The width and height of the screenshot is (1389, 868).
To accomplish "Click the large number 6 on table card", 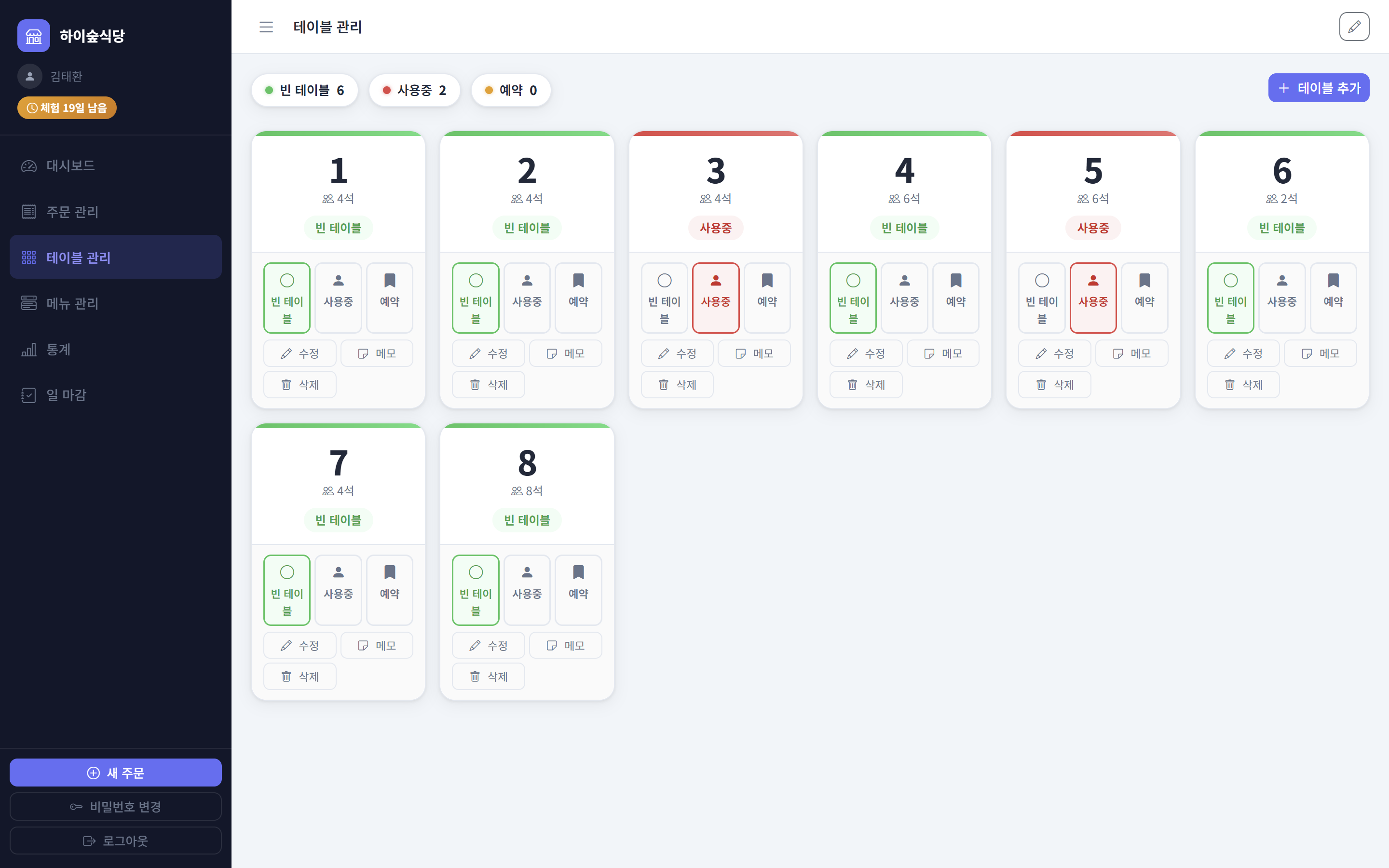I will click(1281, 171).
